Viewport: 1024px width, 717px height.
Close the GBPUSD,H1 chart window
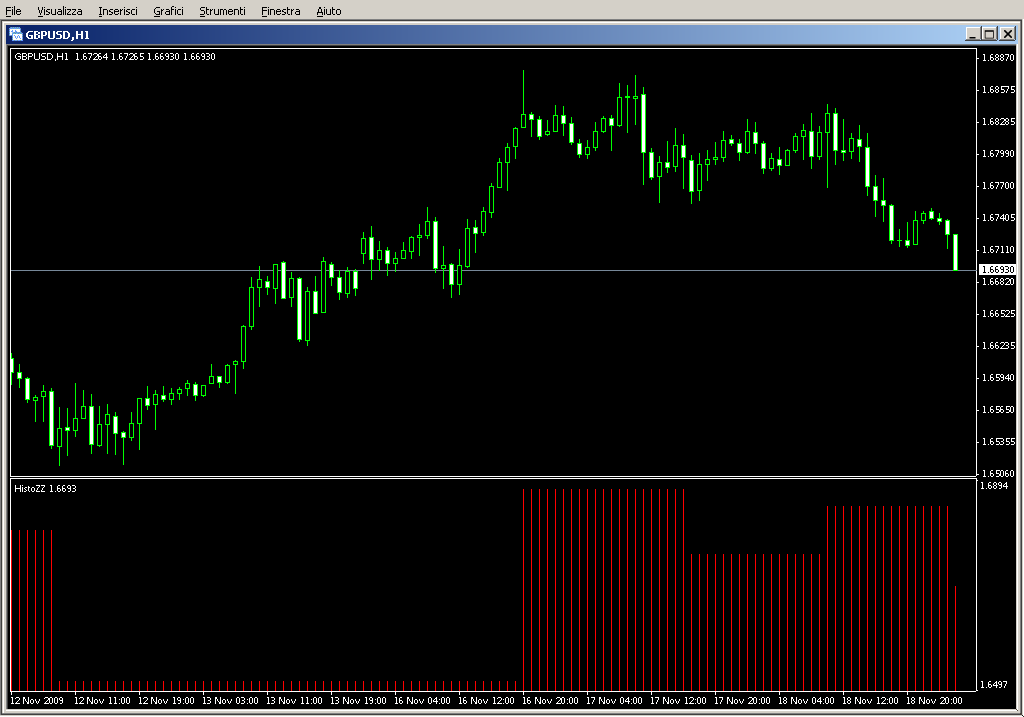click(x=1008, y=34)
